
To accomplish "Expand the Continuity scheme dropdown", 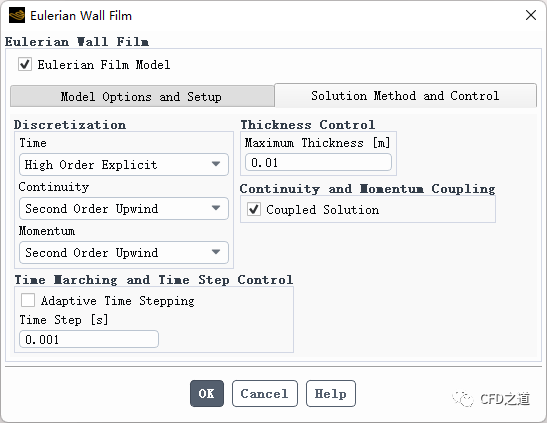I will pyautogui.click(x=124, y=209).
